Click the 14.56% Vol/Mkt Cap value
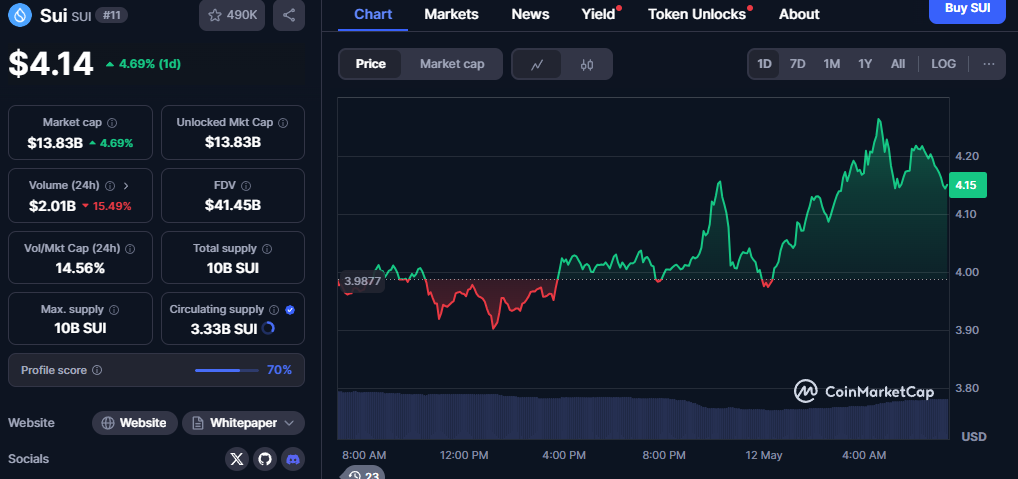Screen dimensions: 1018x479 click(x=80, y=268)
